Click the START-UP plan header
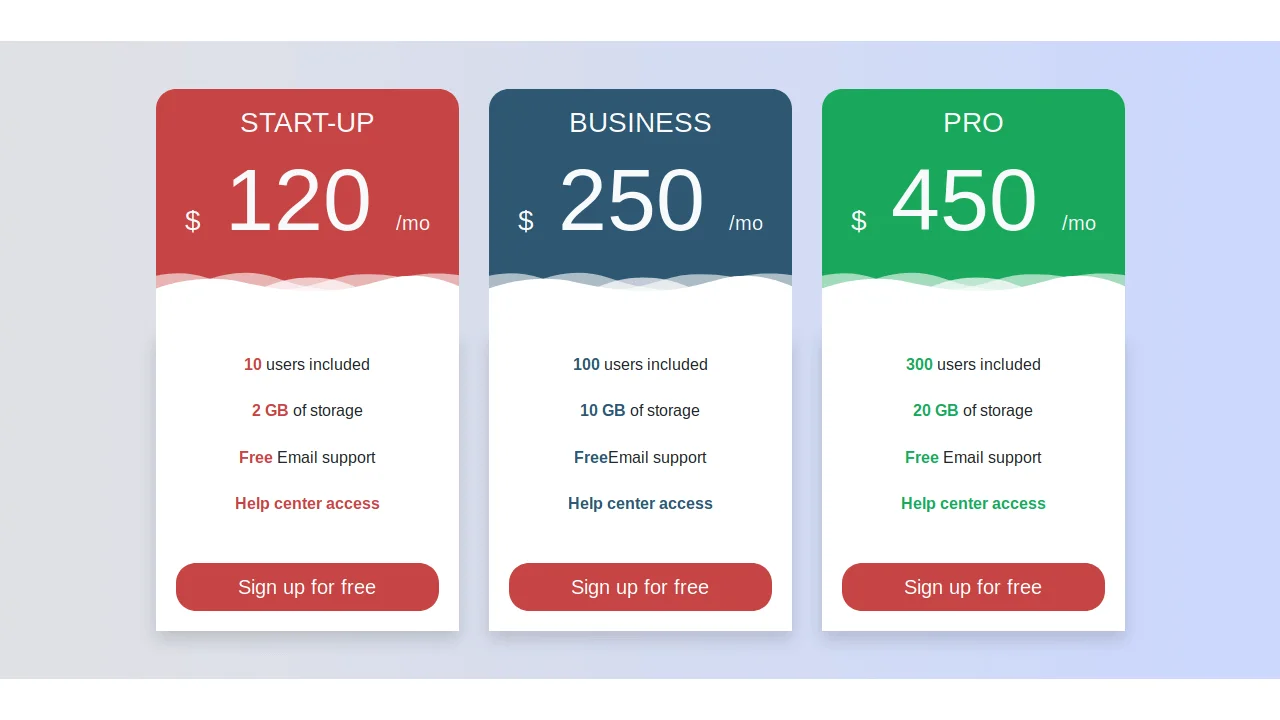Viewport: 1280px width, 720px height. pyautogui.click(x=307, y=122)
